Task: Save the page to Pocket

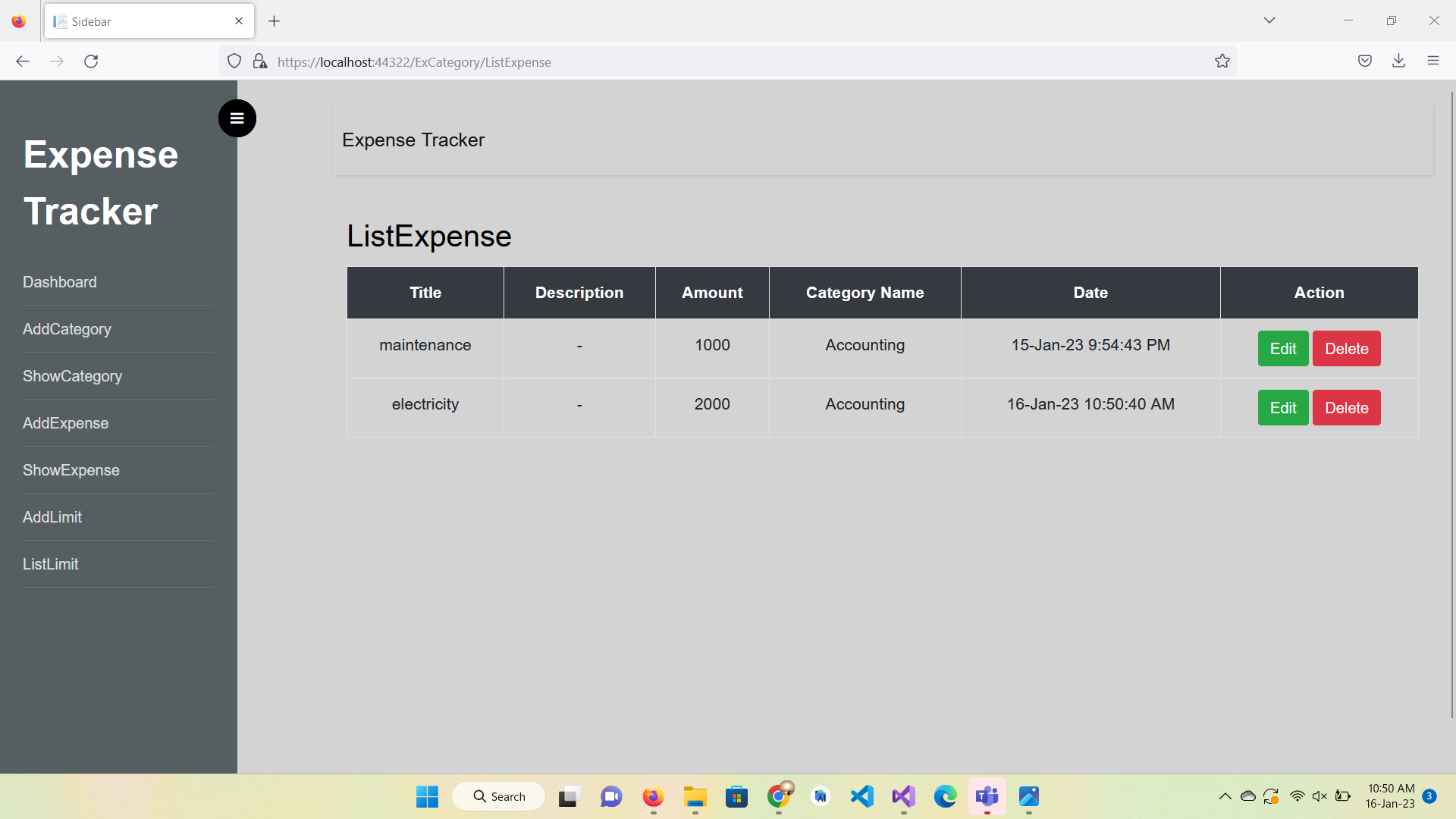Action: coord(1364,61)
